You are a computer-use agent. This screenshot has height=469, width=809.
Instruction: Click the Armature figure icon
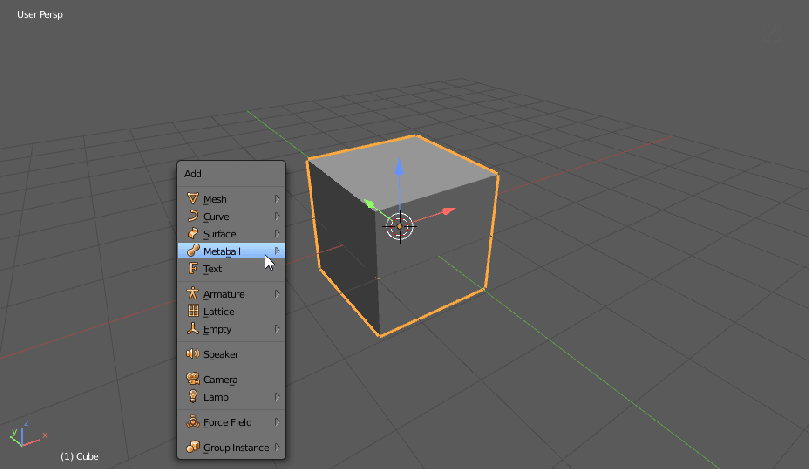[x=193, y=294]
